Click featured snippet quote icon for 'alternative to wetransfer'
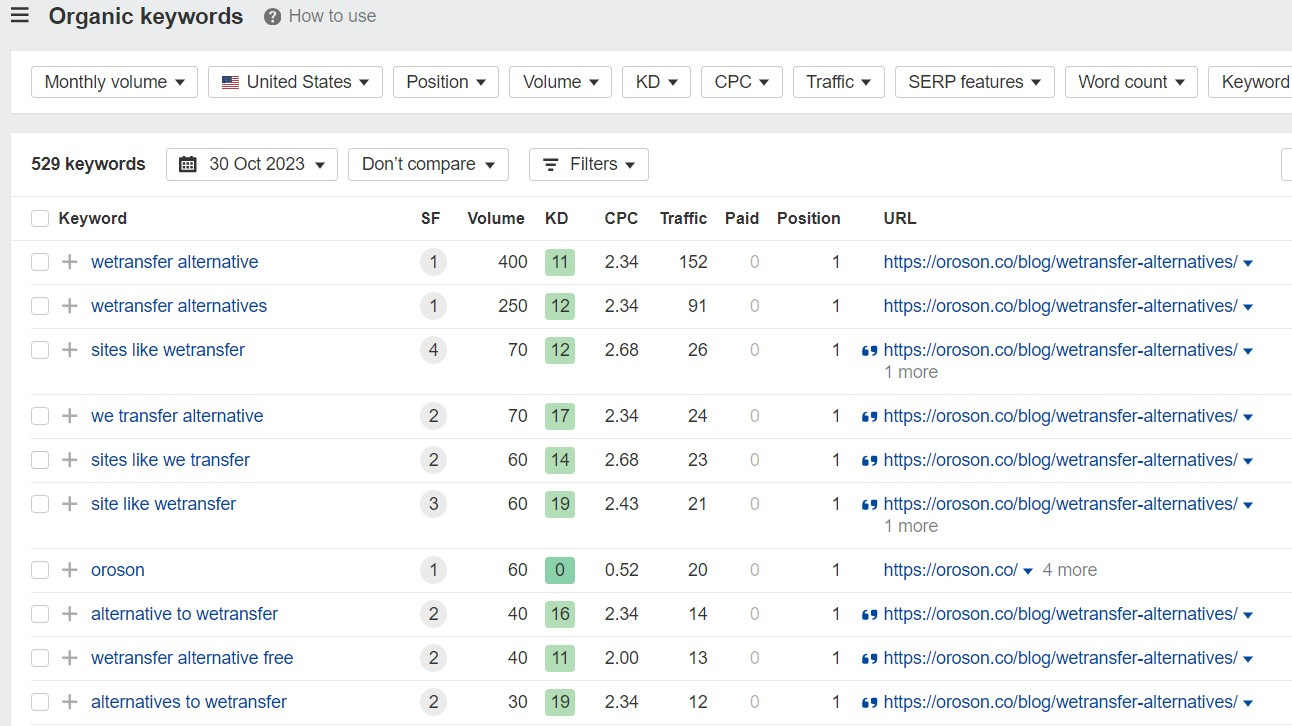The image size is (1292, 726). 869,615
